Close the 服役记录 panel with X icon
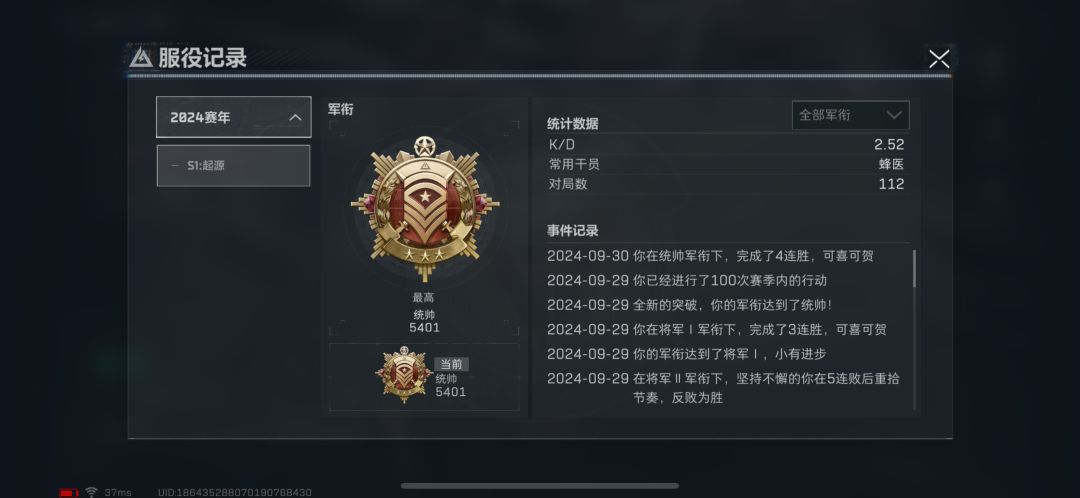 point(939,59)
